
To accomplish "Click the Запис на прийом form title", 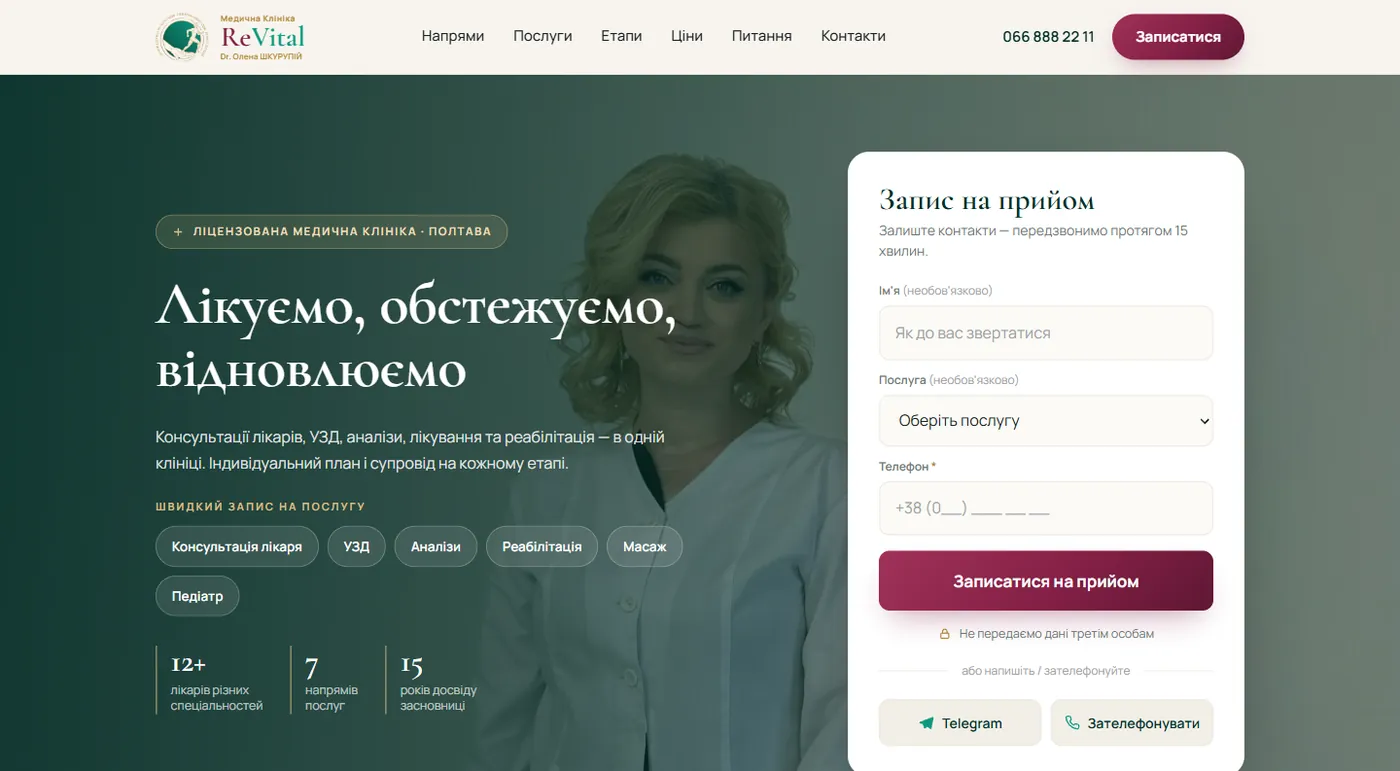I will 987,201.
